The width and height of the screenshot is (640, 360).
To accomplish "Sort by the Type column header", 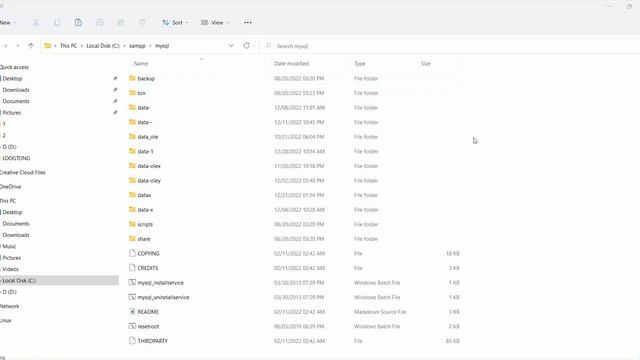I will pos(360,64).
